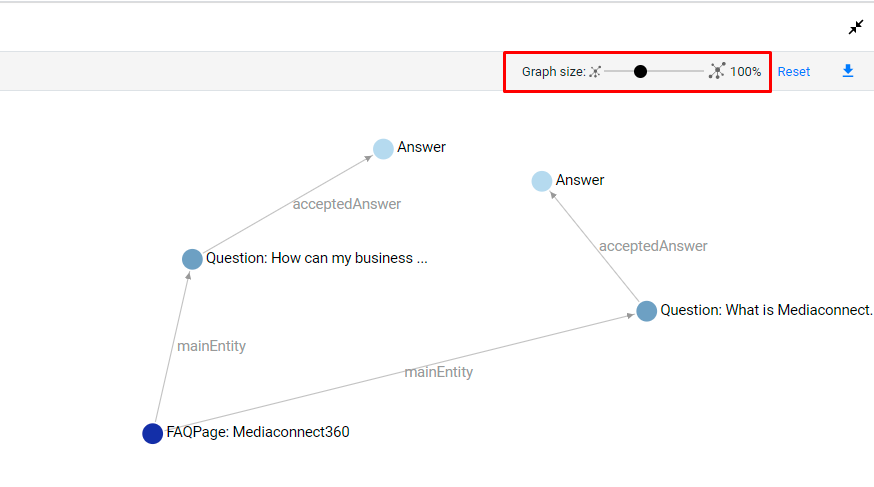Click the 100% graph size value
Image resolution: width=874 pixels, height=487 pixels.
coord(745,71)
